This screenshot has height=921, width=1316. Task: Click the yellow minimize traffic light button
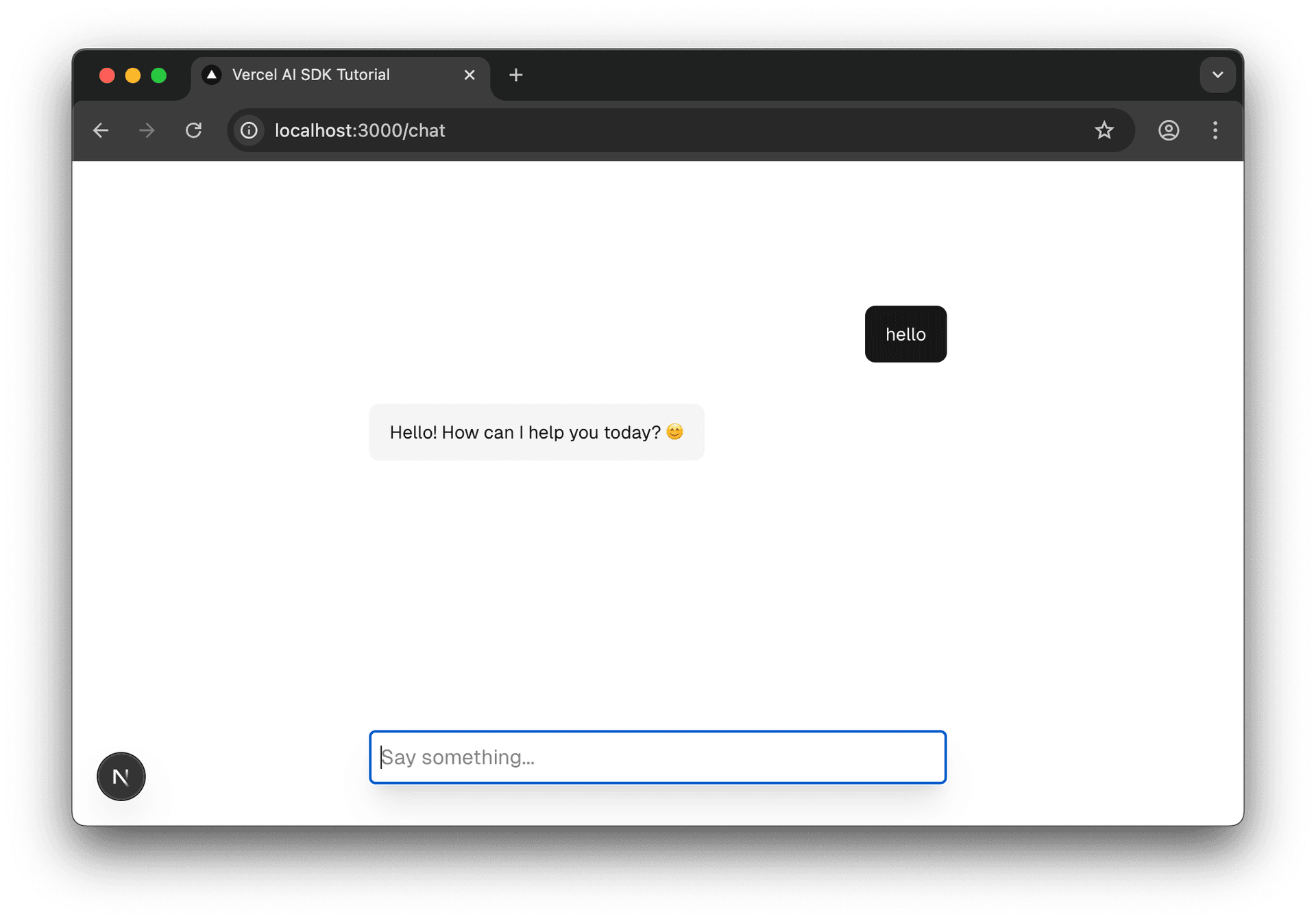click(133, 75)
